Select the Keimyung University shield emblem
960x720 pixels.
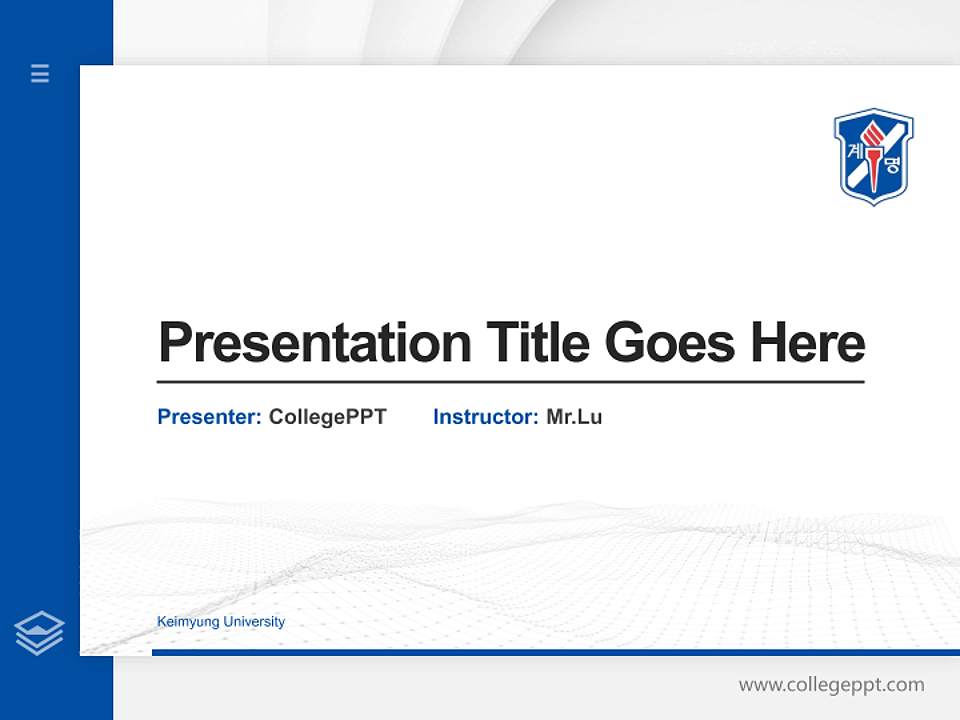(x=872, y=155)
